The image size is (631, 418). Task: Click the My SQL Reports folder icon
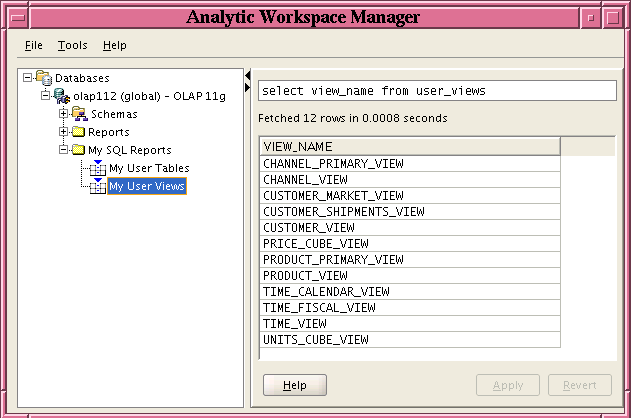pyautogui.click(x=79, y=150)
